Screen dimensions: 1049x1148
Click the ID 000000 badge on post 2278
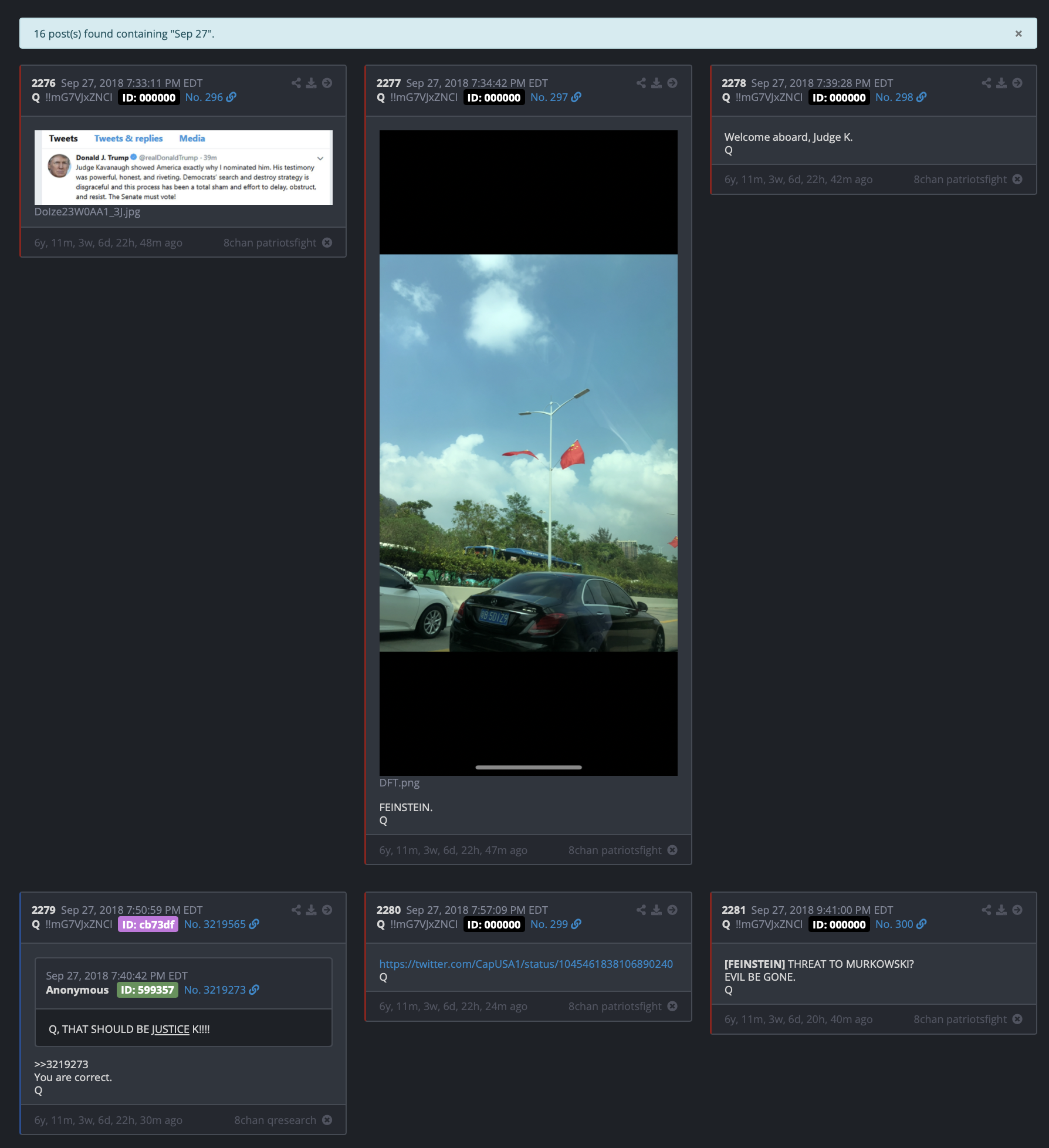(x=838, y=97)
